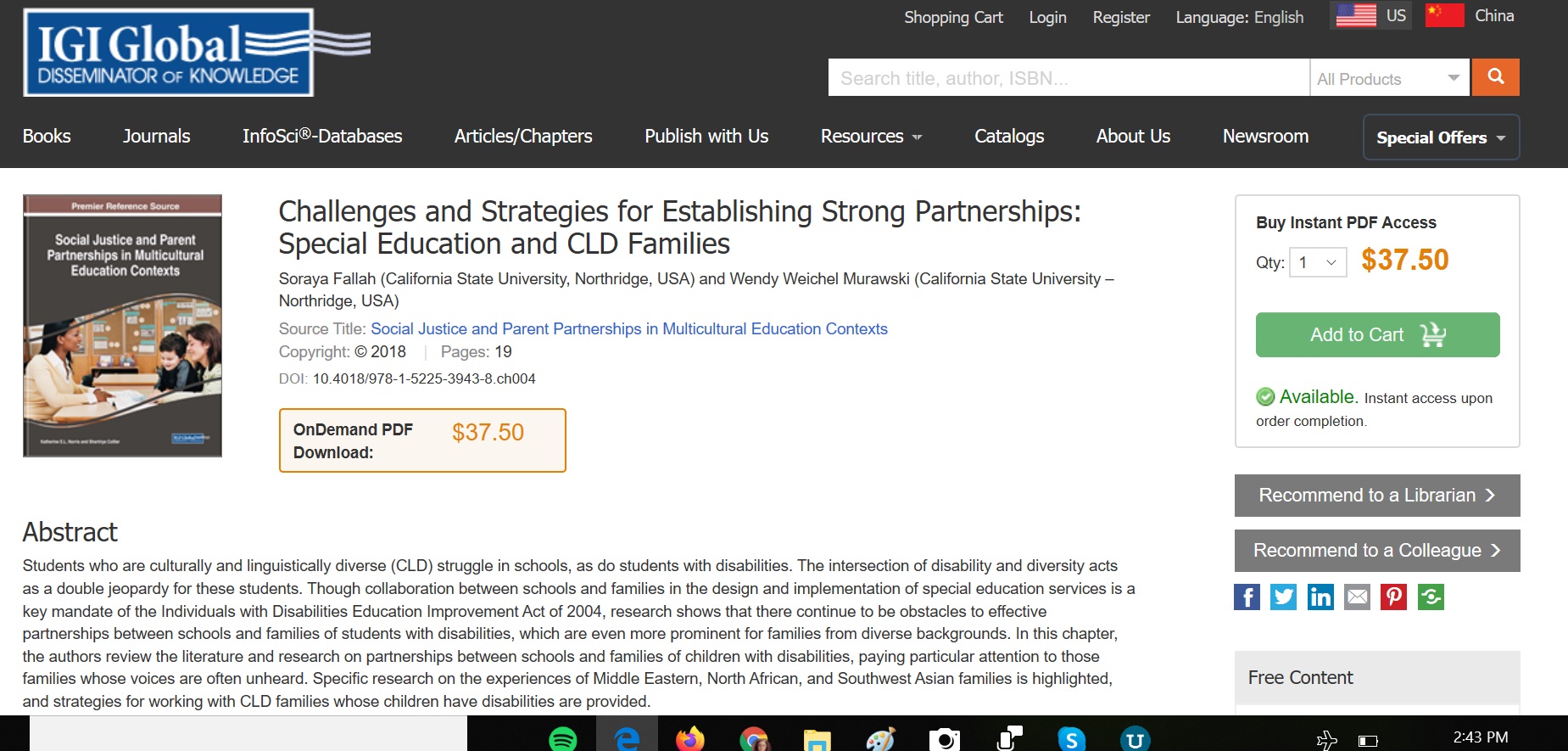Image resolution: width=1568 pixels, height=751 pixels.
Task: Share the chapter on Twitter
Action: pyautogui.click(x=1283, y=597)
